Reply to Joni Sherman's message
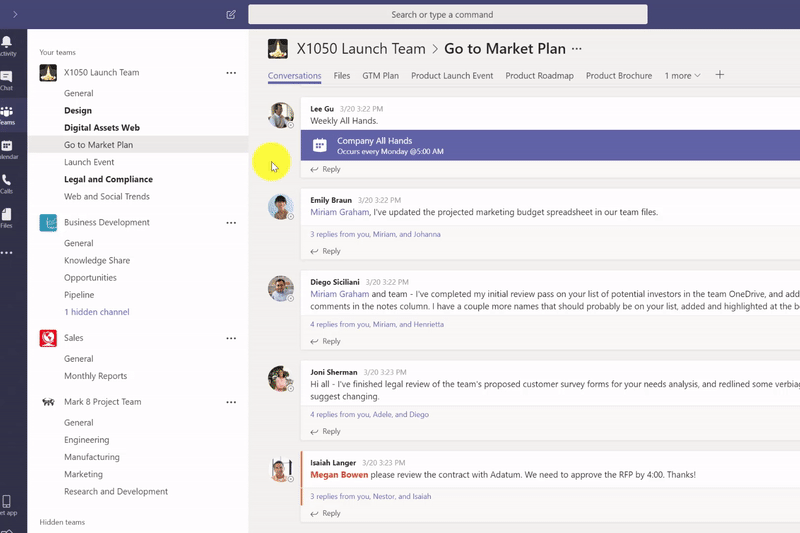Screen dimensions: 800x533 pyautogui.click(x=326, y=432)
